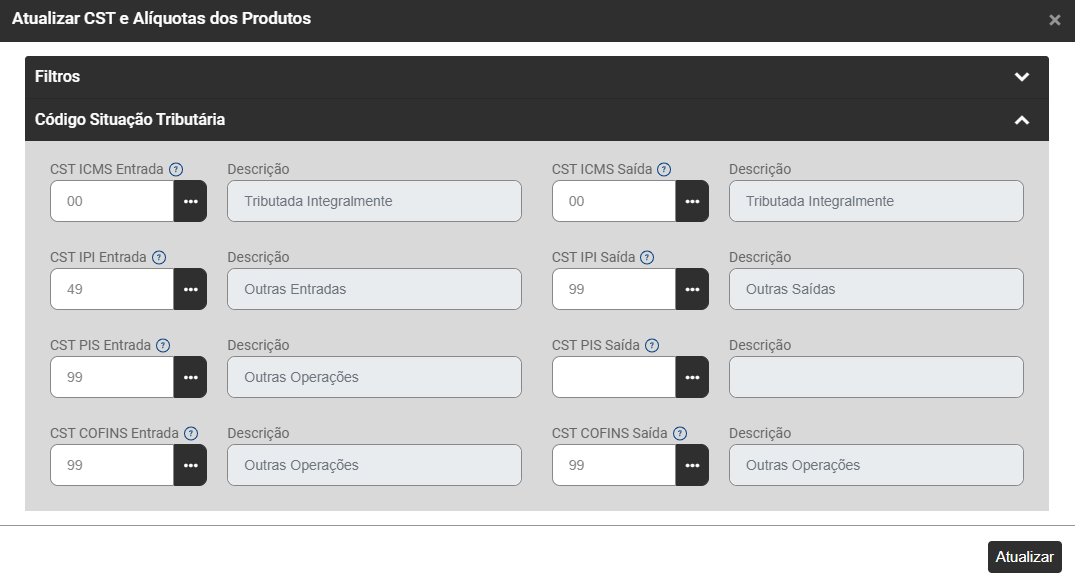The height and width of the screenshot is (584, 1075).
Task: Show help icon for CST PIS Saída
Action: (x=652, y=346)
